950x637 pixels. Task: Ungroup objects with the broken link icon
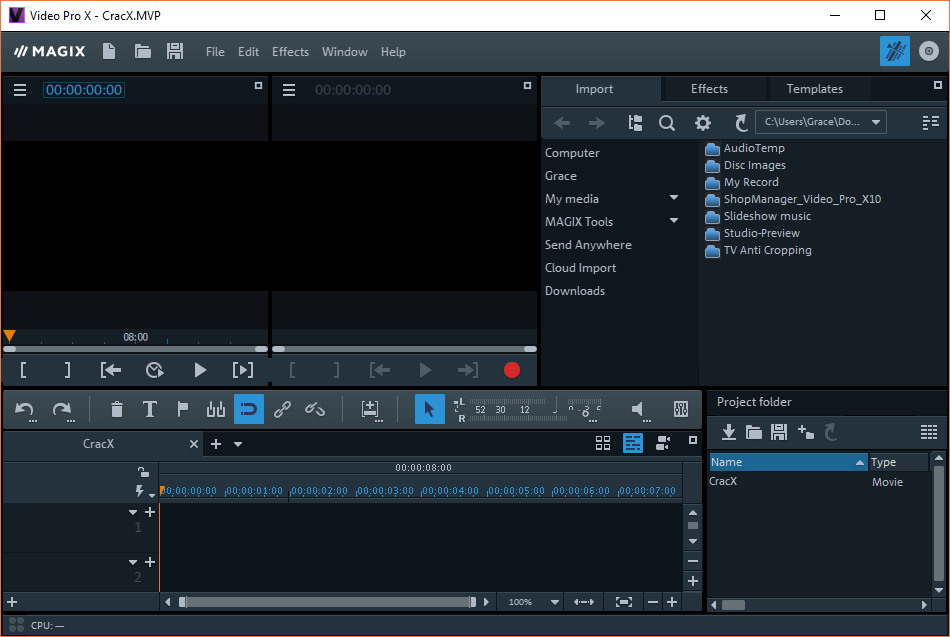314,410
